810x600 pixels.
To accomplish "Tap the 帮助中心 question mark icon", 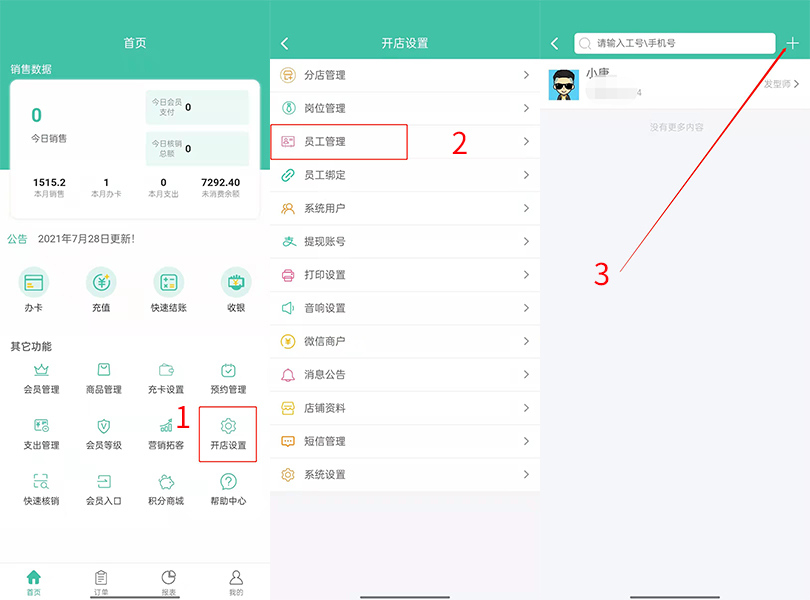I will 228,482.
